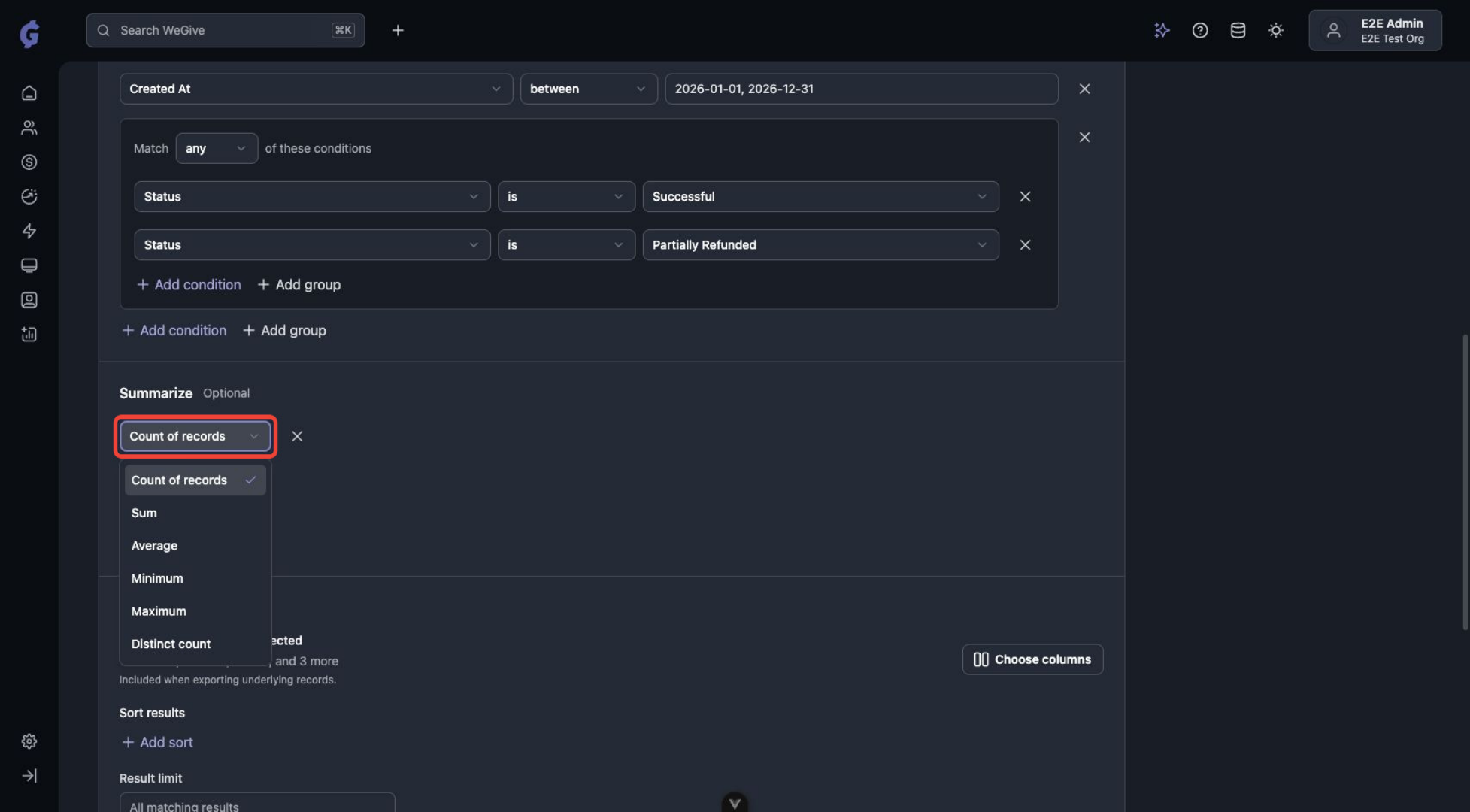The image size is (1470, 812).
Task: Open the help question mark icon
Action: point(1200,30)
